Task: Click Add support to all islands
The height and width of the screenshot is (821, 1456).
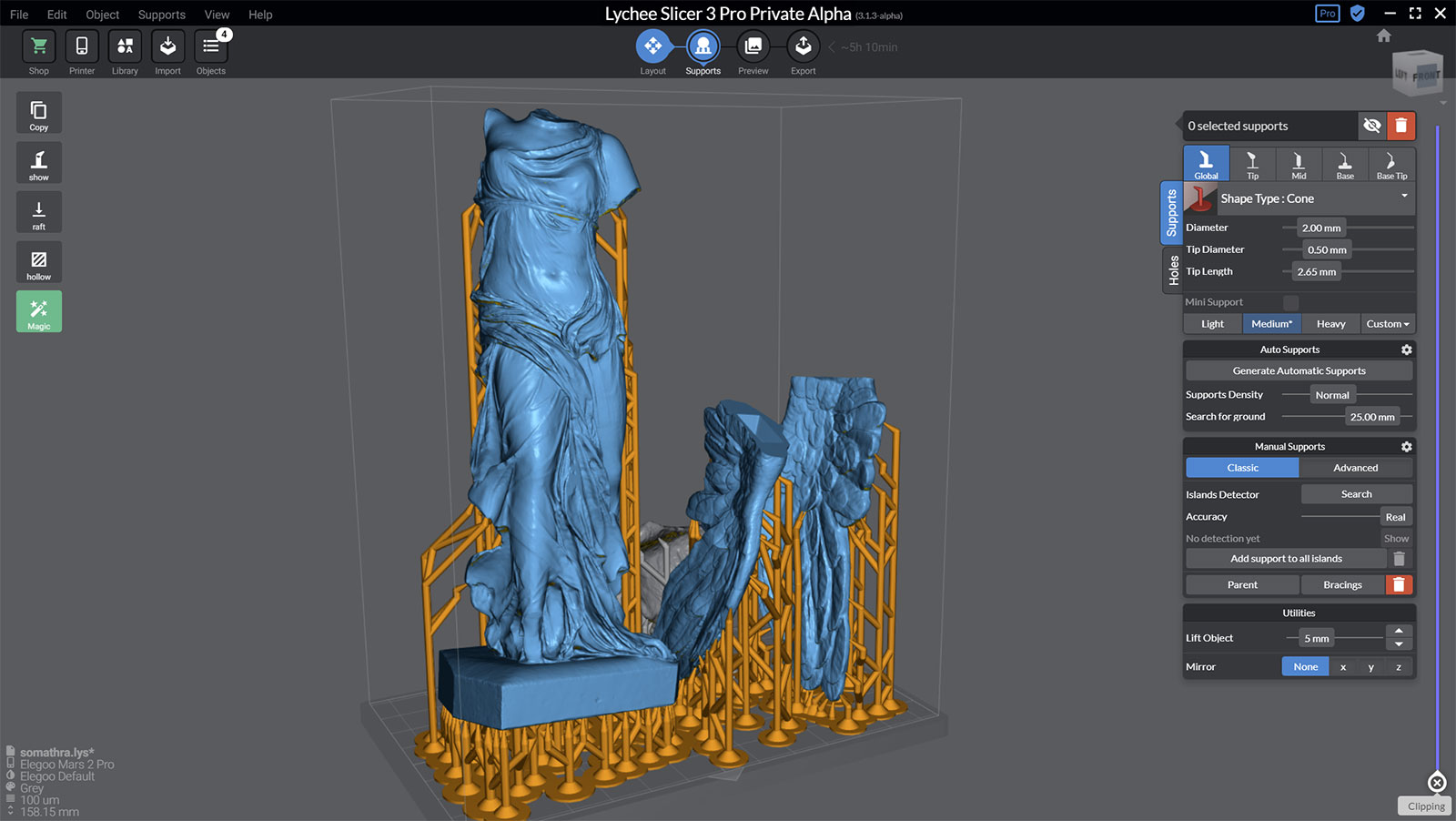Action: [x=1286, y=559]
